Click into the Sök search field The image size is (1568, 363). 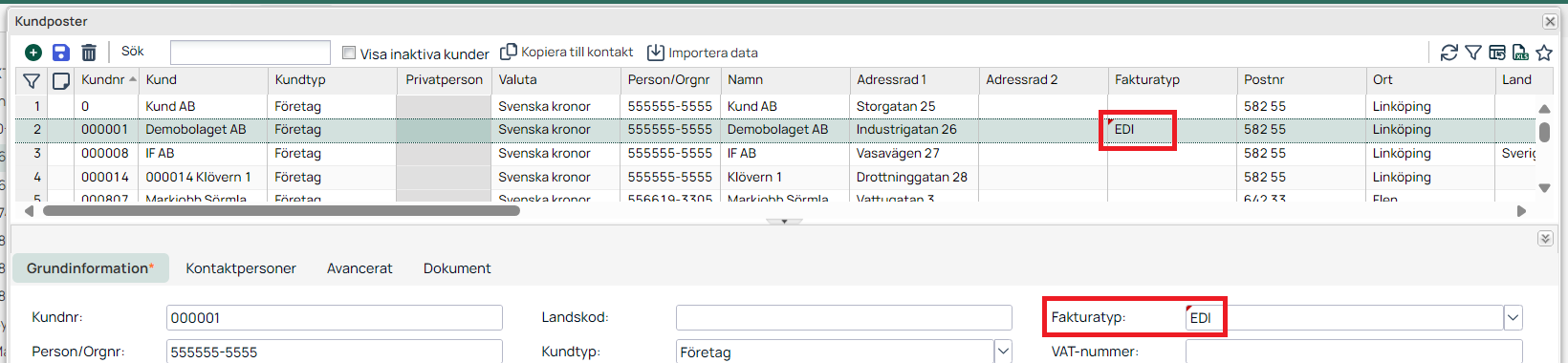[250, 53]
